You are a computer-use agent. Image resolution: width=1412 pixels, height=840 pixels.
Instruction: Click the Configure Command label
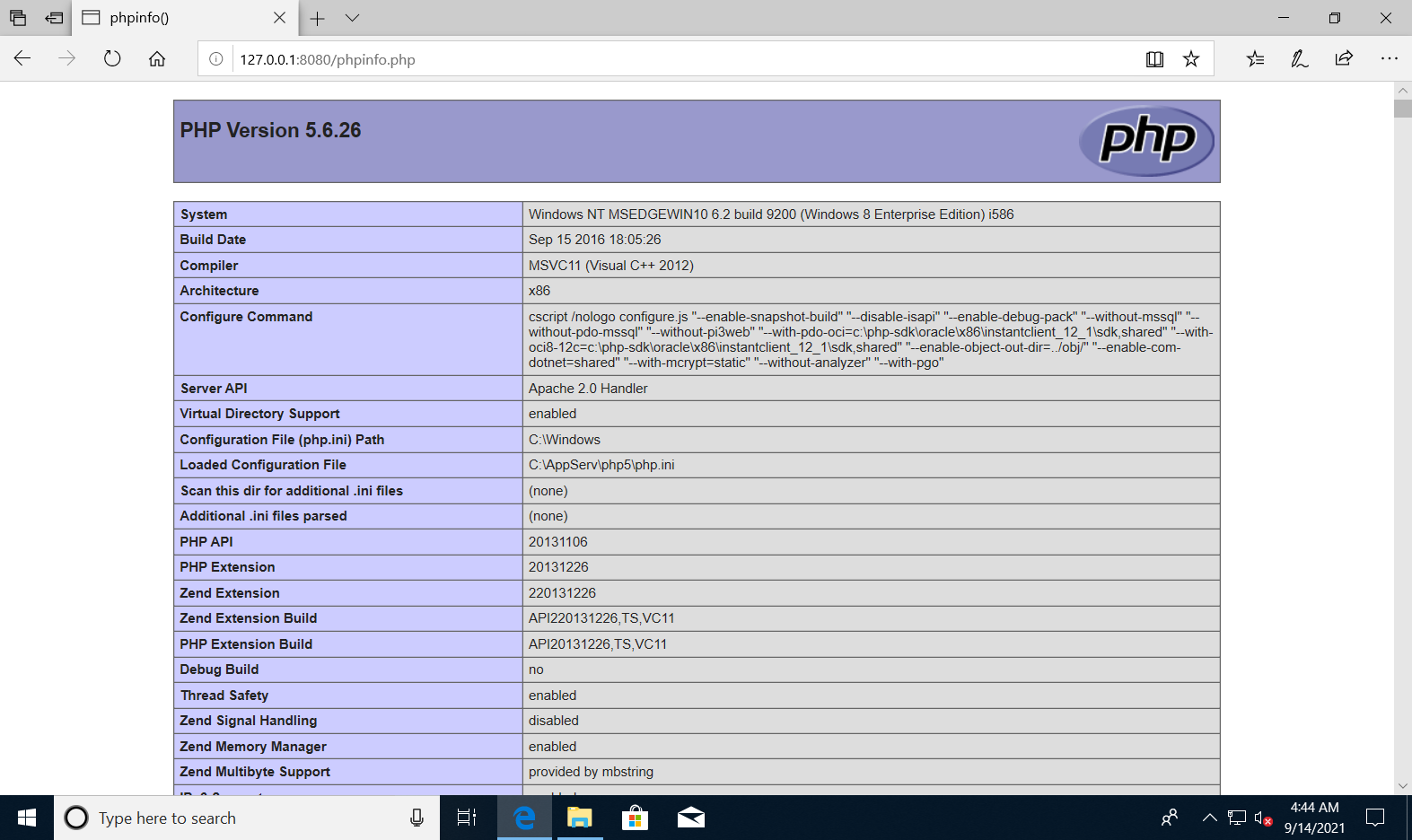(x=246, y=317)
